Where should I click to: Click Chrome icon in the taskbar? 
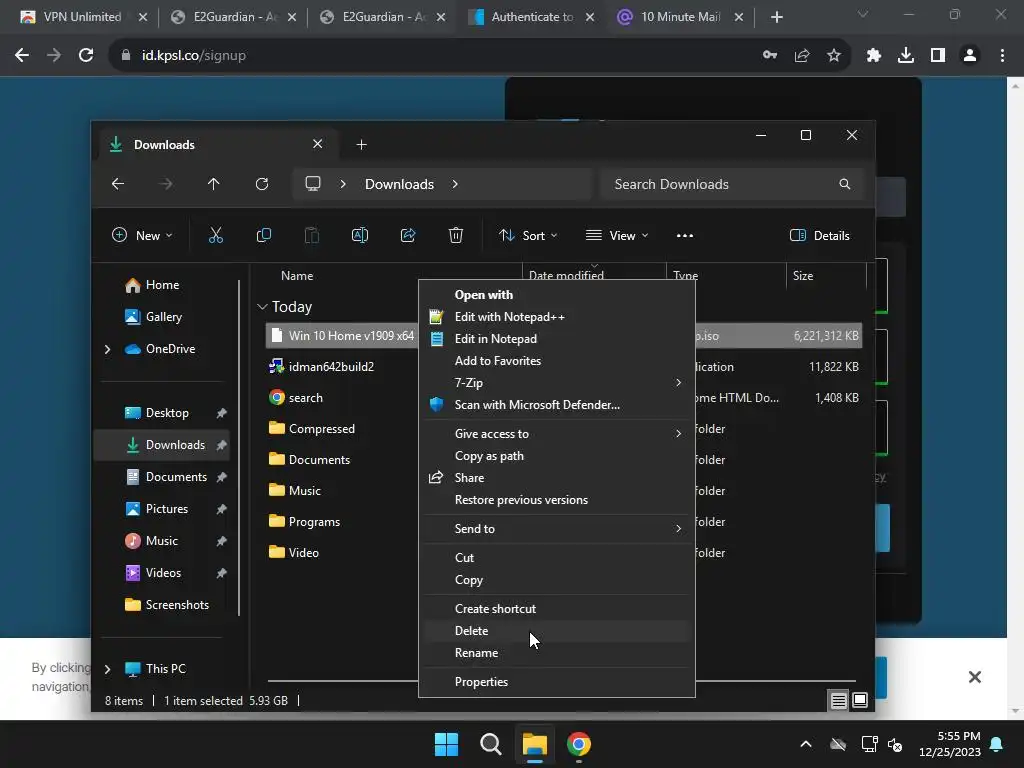[x=579, y=744]
